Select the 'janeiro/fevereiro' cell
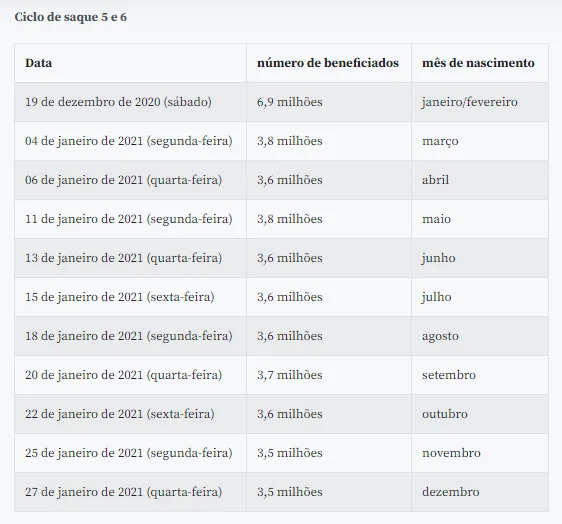562x524 pixels. 480,102
